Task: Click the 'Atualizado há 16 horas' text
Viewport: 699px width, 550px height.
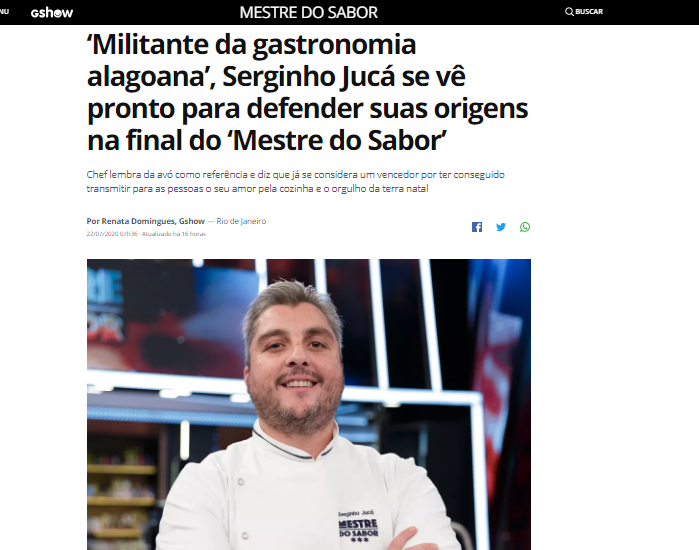Action: [173, 234]
